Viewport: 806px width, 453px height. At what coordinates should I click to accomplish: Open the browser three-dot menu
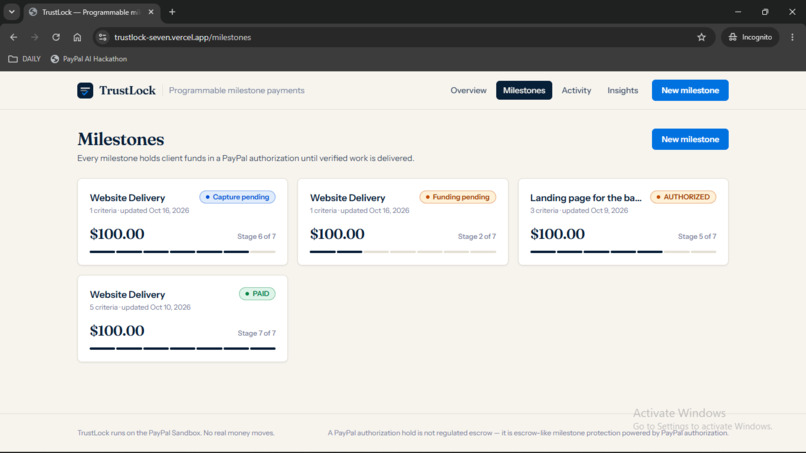(792, 37)
